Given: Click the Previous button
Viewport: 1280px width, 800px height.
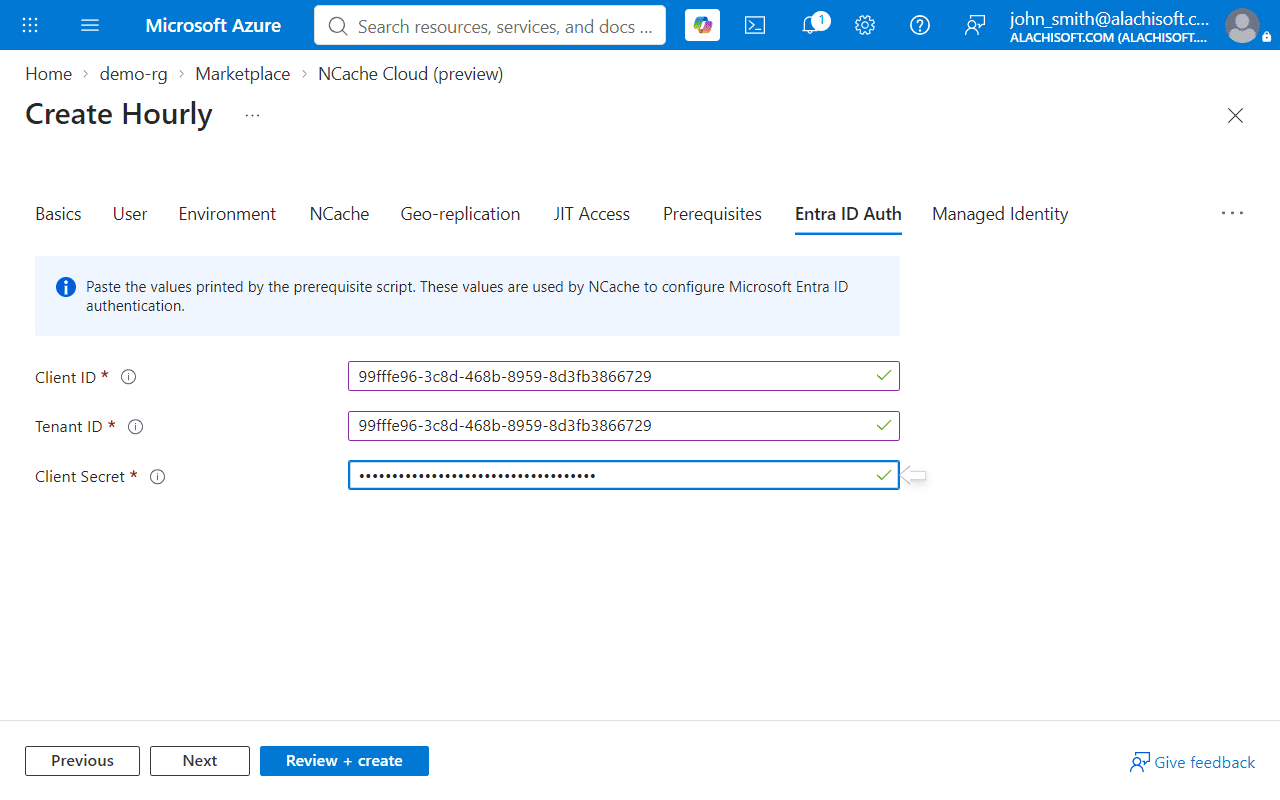Looking at the screenshot, I should [x=83, y=761].
